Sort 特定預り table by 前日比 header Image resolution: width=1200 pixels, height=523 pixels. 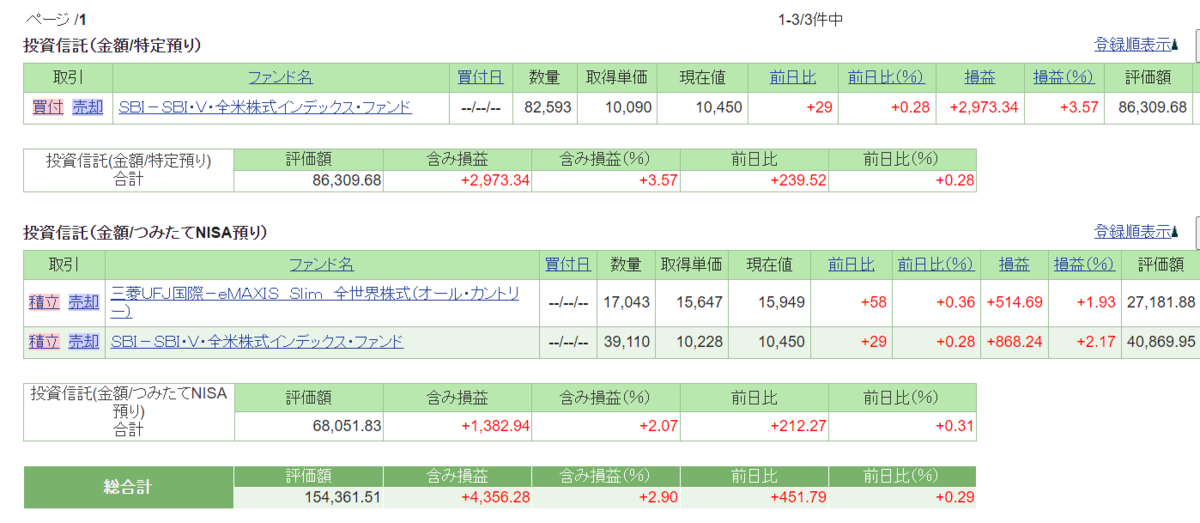(x=793, y=77)
